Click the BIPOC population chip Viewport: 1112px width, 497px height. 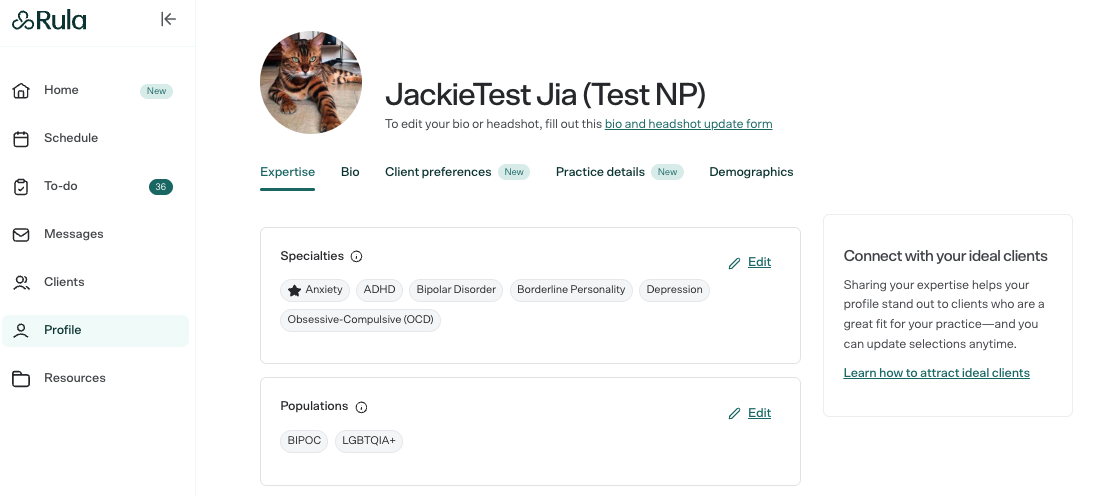click(304, 441)
